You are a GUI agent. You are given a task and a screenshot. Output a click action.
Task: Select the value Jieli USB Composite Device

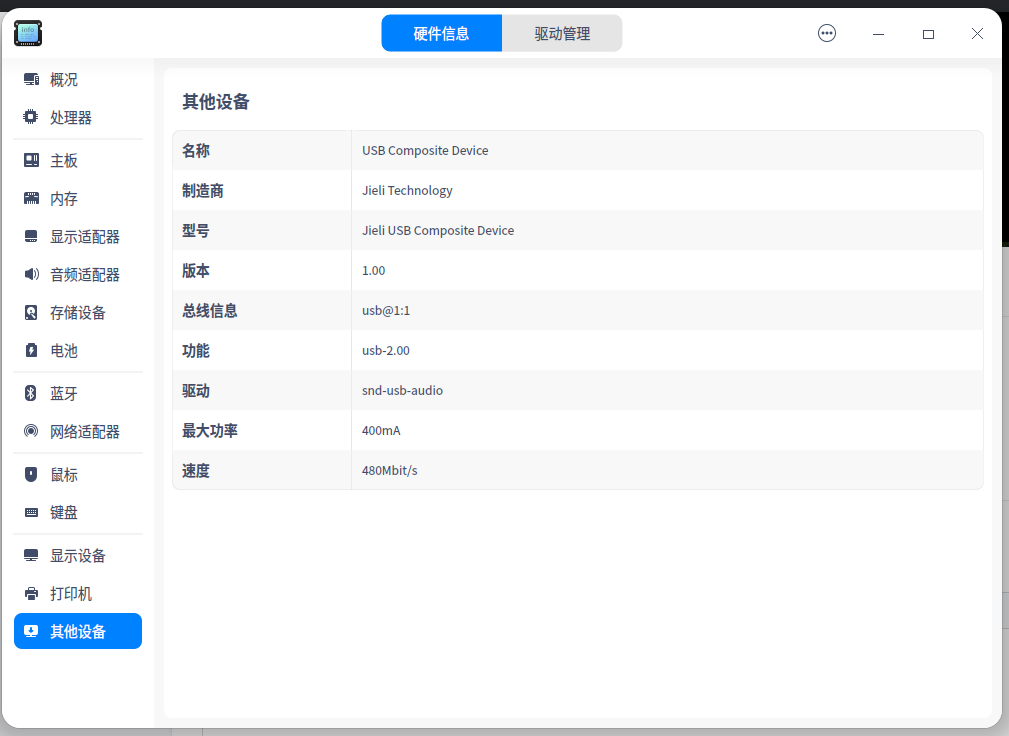coord(438,230)
